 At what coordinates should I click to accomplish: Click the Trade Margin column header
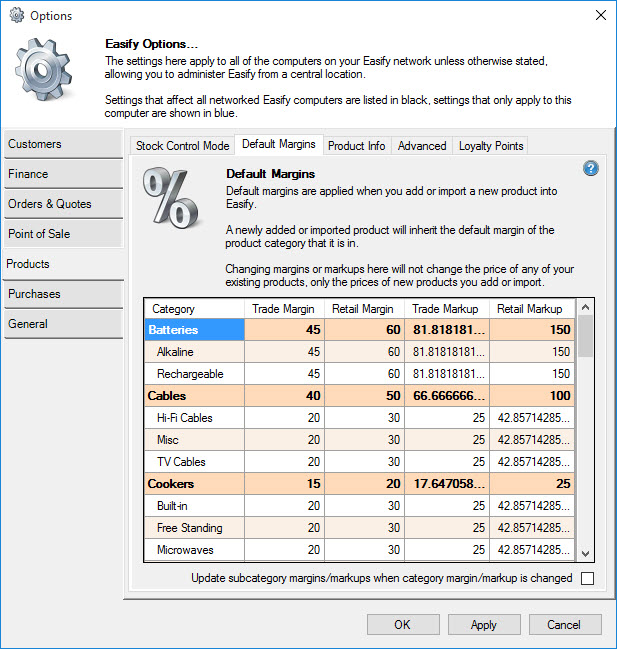pyautogui.click(x=284, y=309)
